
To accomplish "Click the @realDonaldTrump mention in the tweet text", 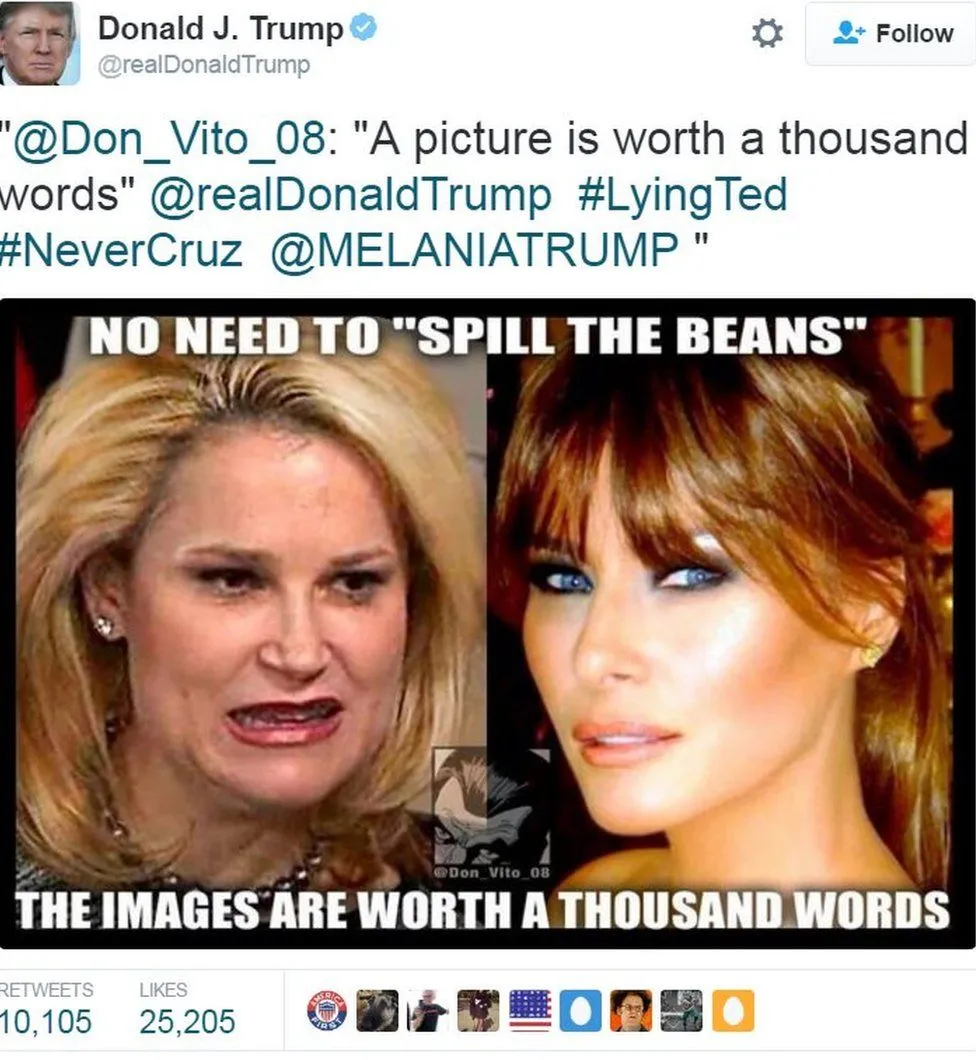I will 351,195.
